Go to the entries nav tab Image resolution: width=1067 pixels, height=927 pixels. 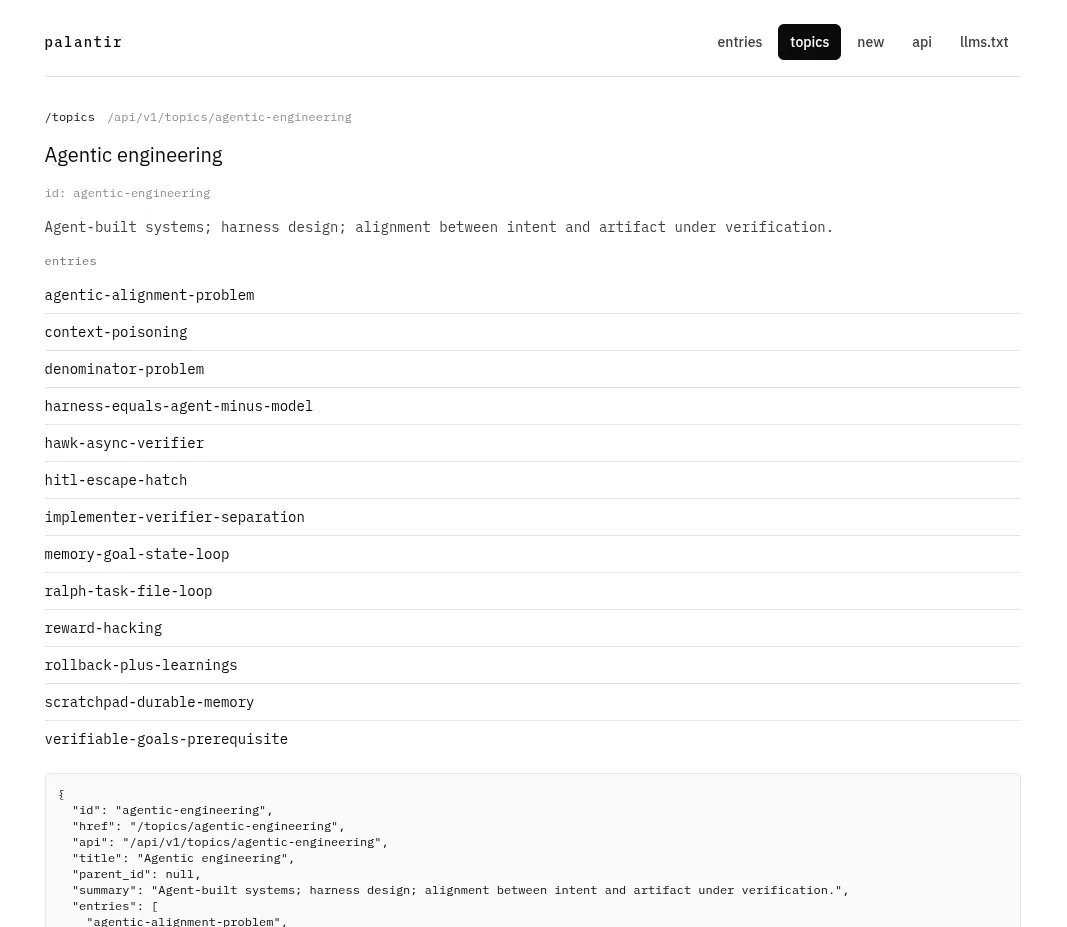pyautogui.click(x=739, y=42)
